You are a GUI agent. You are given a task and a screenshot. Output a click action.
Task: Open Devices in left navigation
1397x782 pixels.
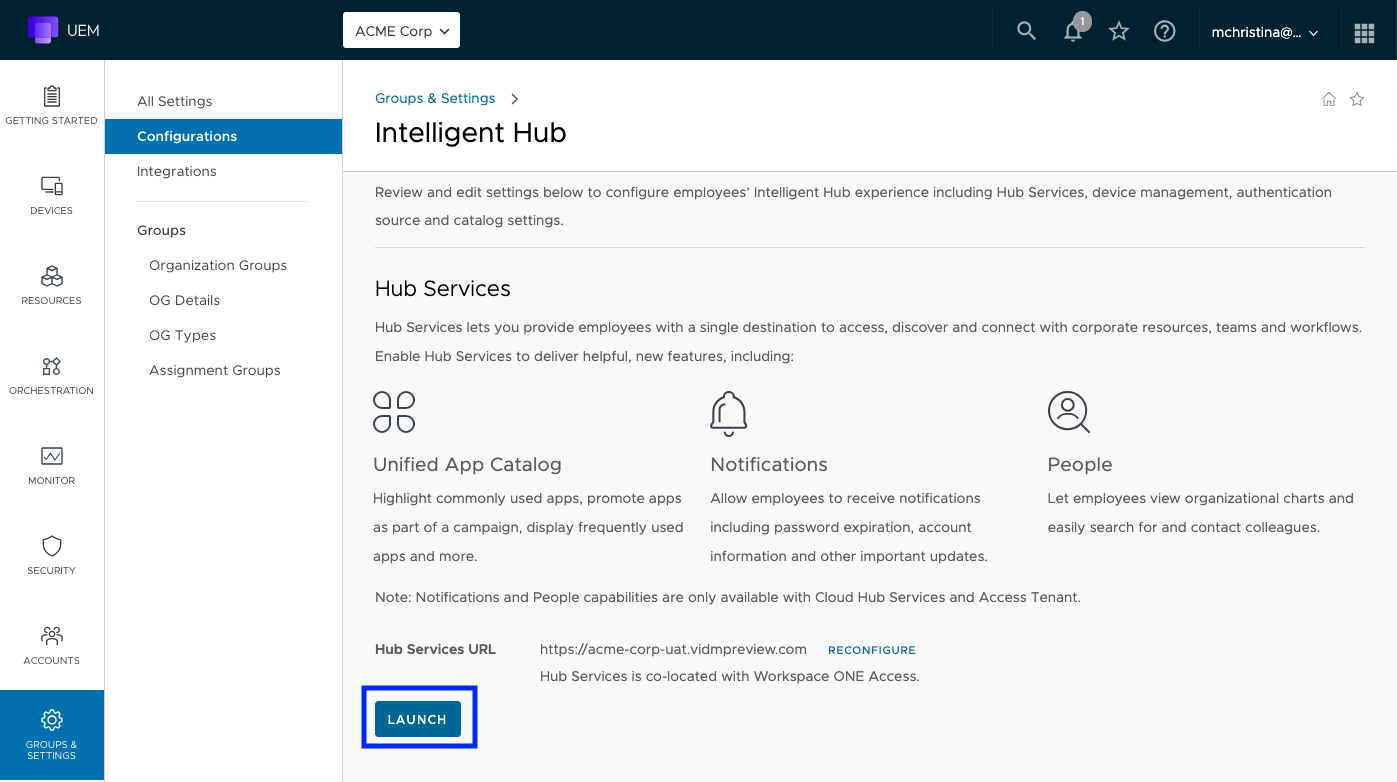[x=52, y=195]
